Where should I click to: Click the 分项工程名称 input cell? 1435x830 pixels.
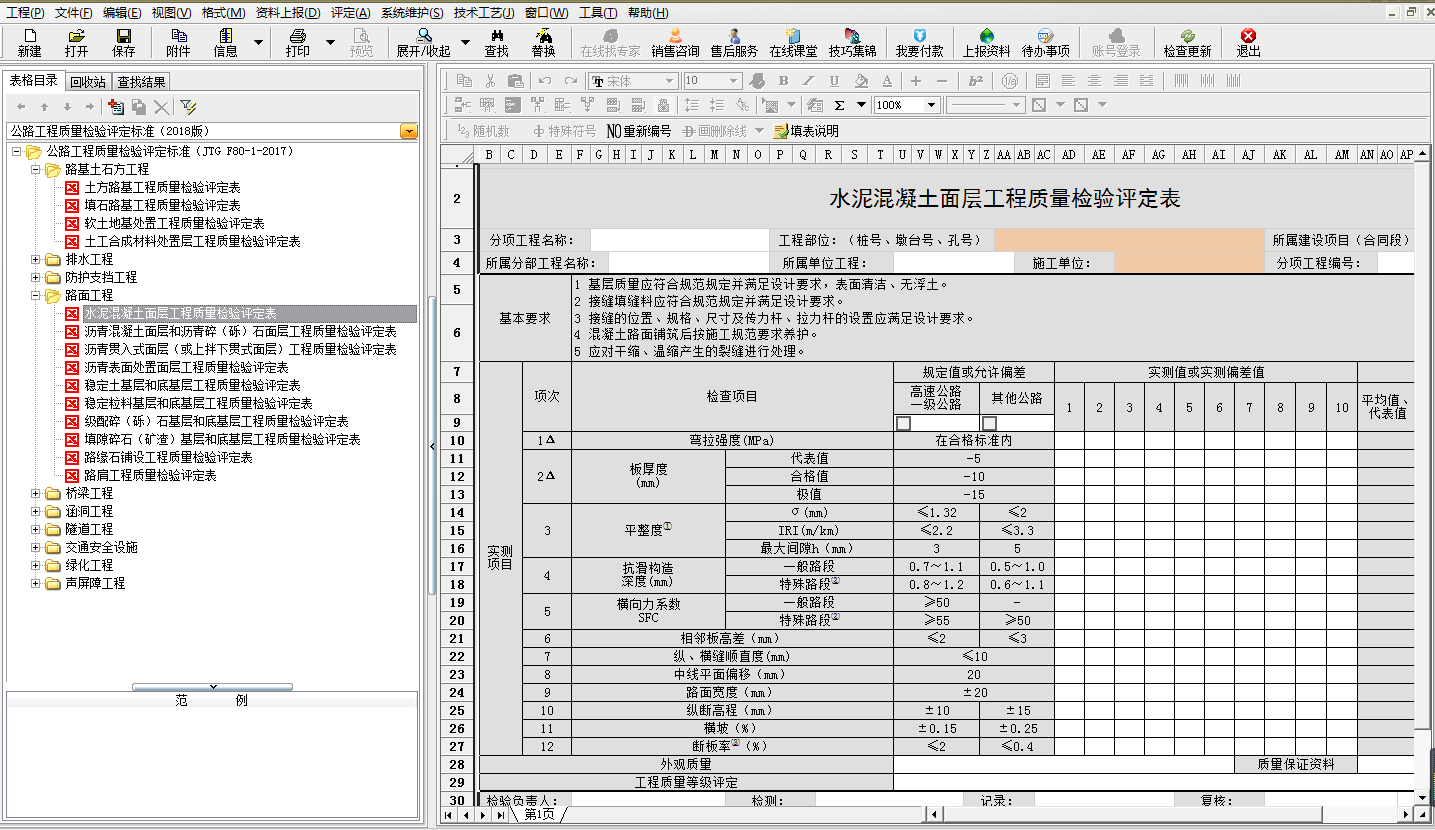pos(681,240)
